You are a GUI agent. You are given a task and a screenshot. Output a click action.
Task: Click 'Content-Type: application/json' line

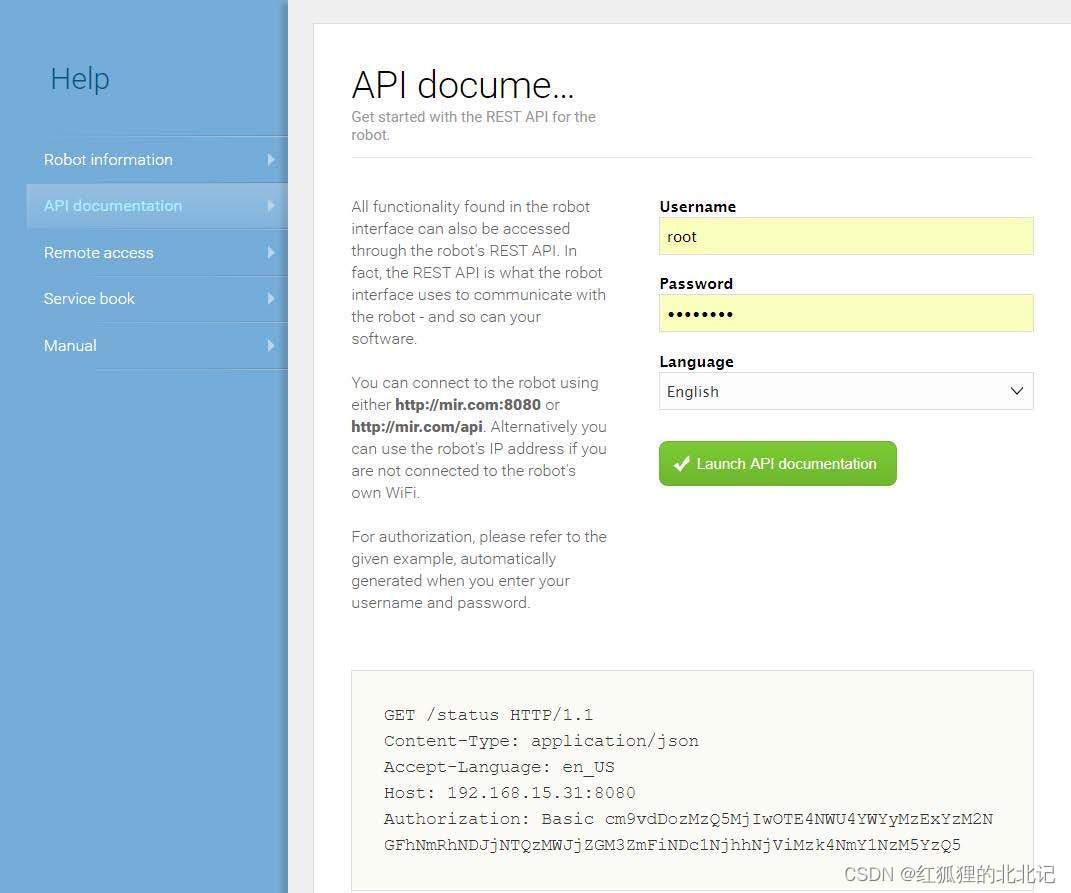pyautogui.click(x=541, y=741)
